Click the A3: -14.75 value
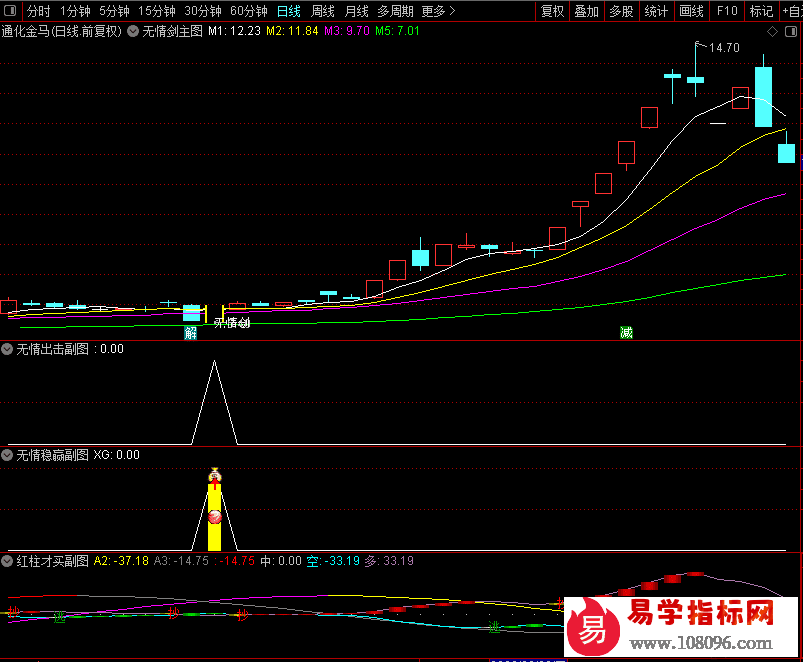Screen dimensions: 803x662 pyautogui.click(x=181, y=561)
